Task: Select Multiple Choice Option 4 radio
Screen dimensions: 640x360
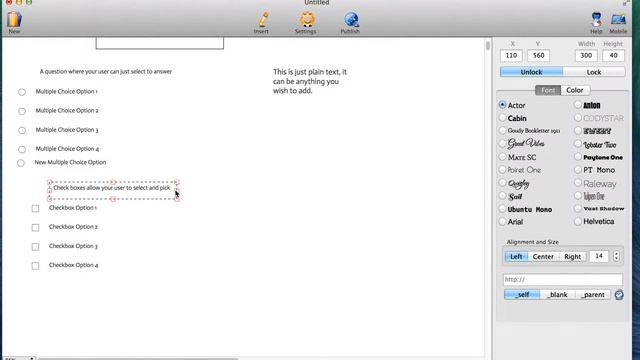Action: 22,149
